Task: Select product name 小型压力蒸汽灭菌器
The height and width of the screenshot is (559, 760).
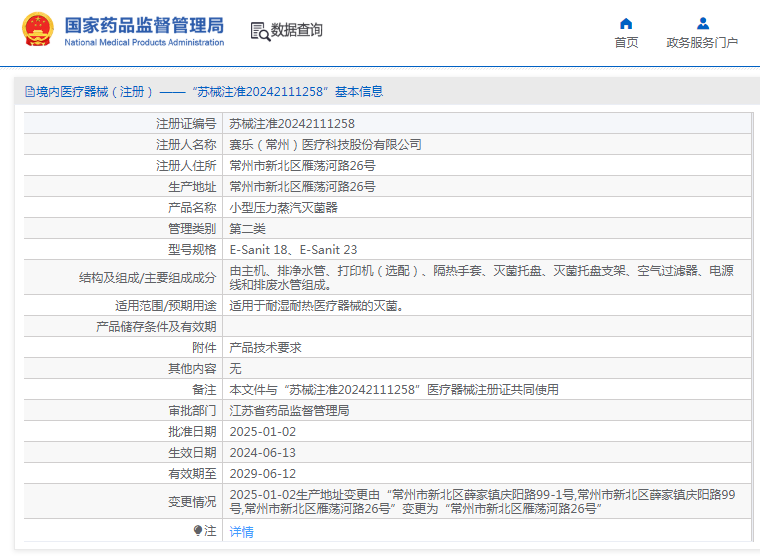Action: point(284,208)
